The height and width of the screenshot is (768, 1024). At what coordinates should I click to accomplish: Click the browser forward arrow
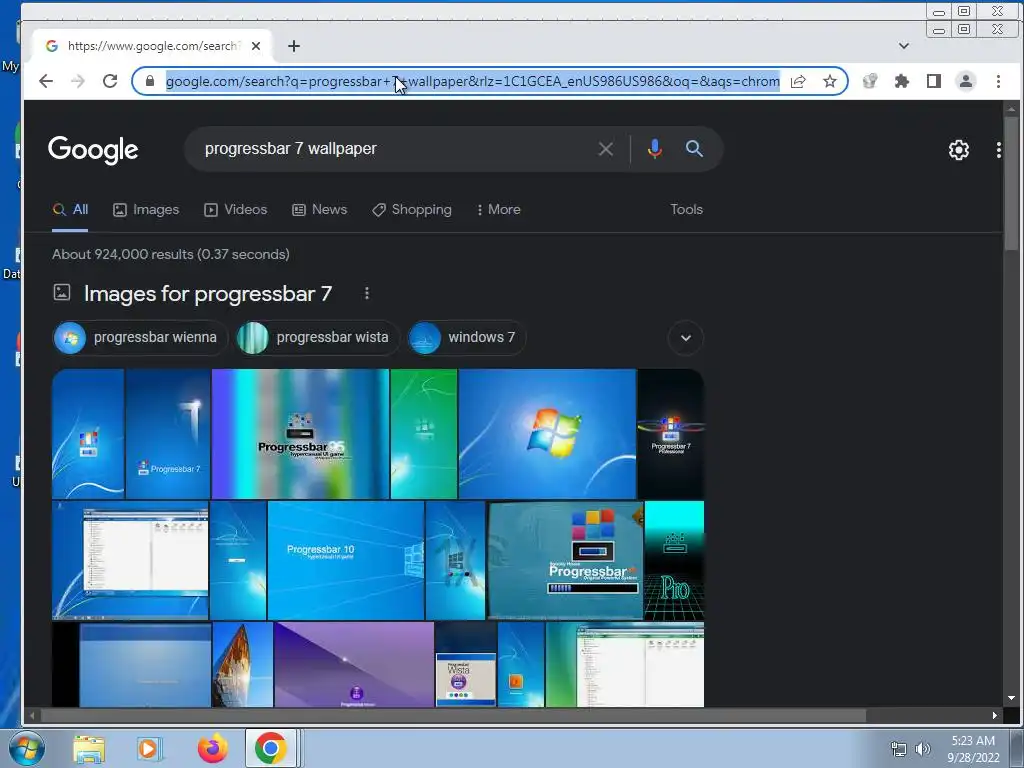tap(78, 81)
